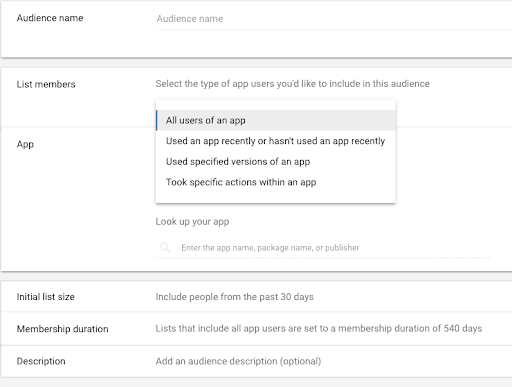Select 'All users of an app' option
512x387 pixels.
pyautogui.click(x=276, y=120)
